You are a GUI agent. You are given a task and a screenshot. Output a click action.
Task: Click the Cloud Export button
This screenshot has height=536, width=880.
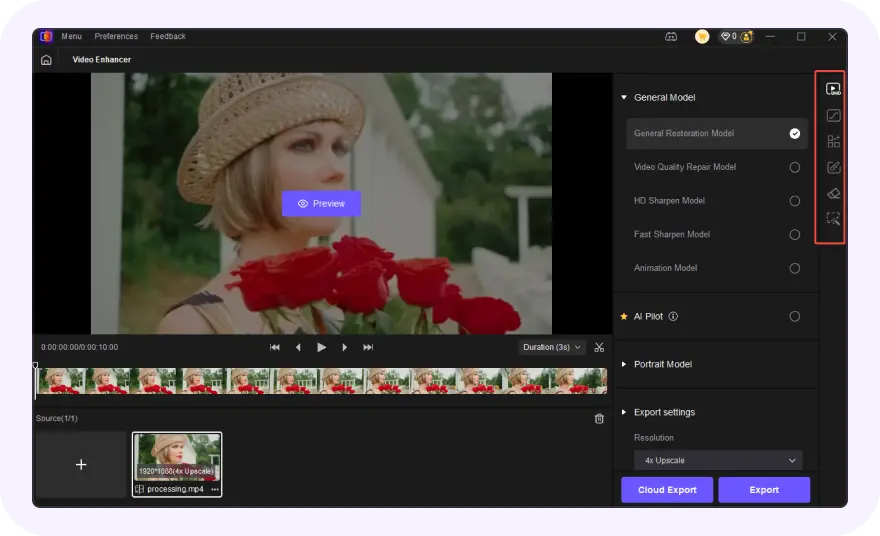click(x=667, y=490)
